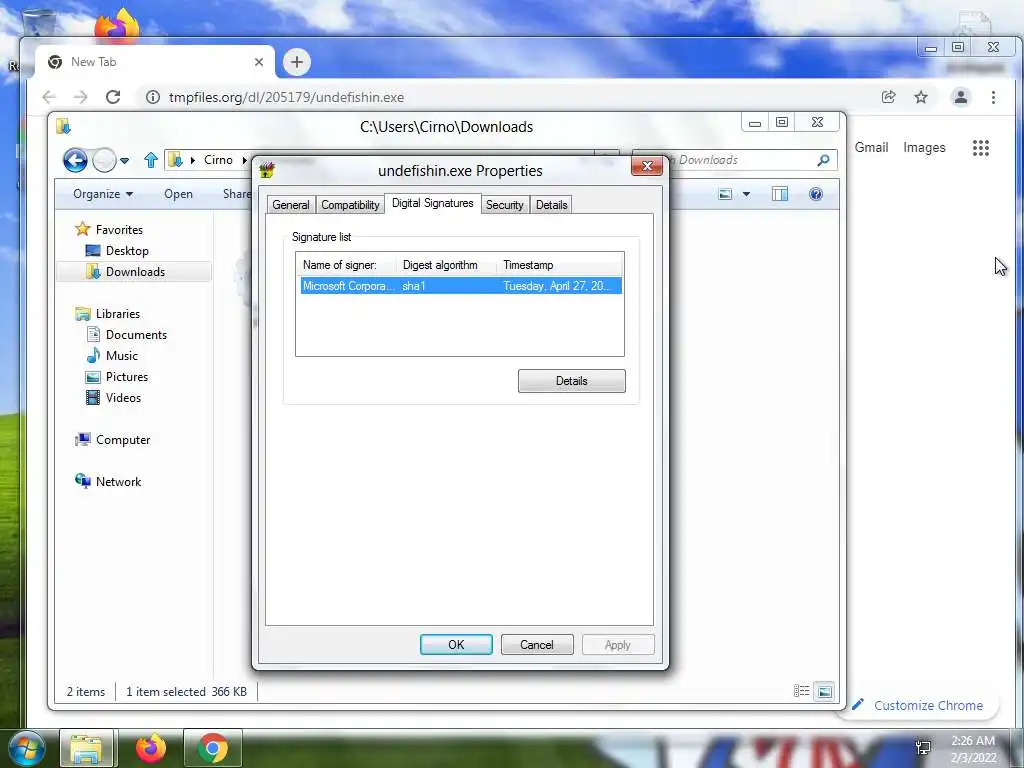The image size is (1024, 768).
Task: Click the Explorer search magnifier icon
Action: [x=824, y=160]
